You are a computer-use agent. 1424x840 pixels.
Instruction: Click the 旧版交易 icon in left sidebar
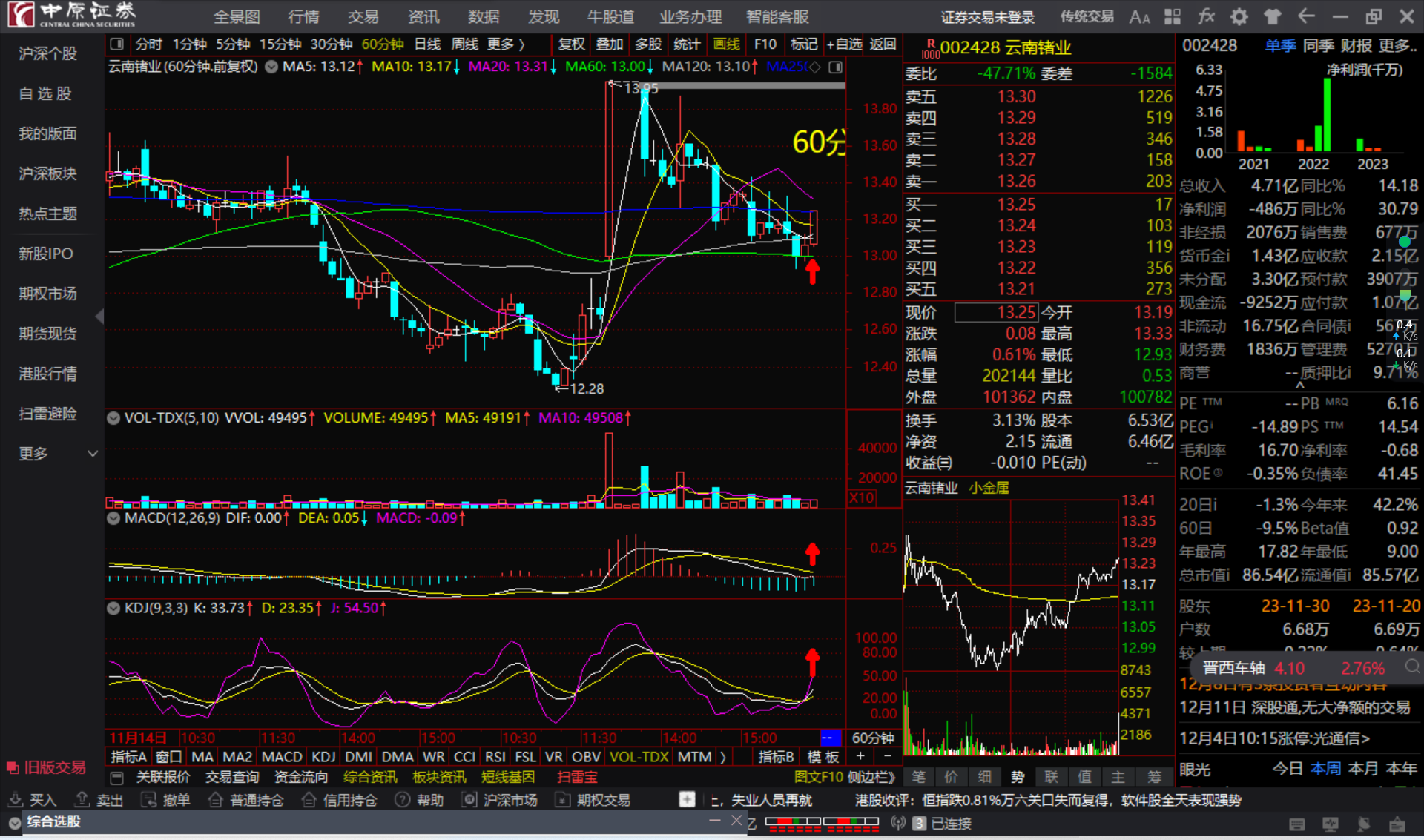click(x=13, y=767)
